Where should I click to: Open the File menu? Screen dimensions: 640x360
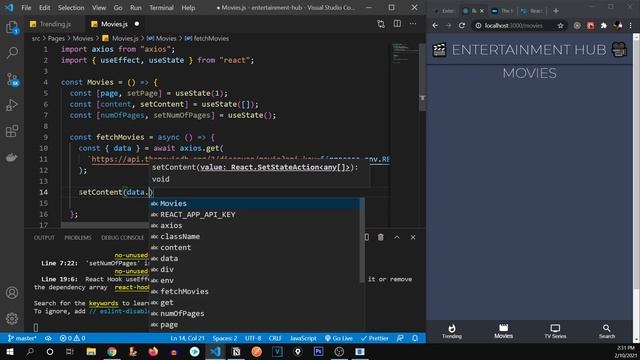point(26,8)
